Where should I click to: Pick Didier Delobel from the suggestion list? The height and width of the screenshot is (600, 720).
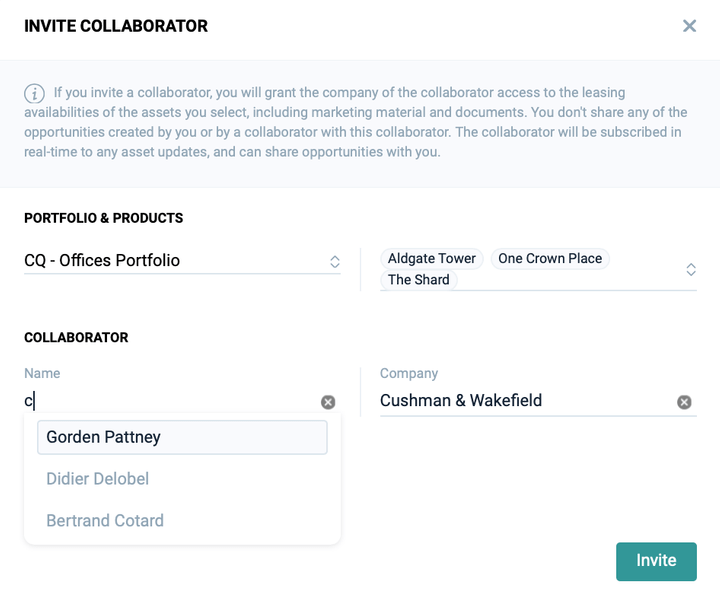98,479
